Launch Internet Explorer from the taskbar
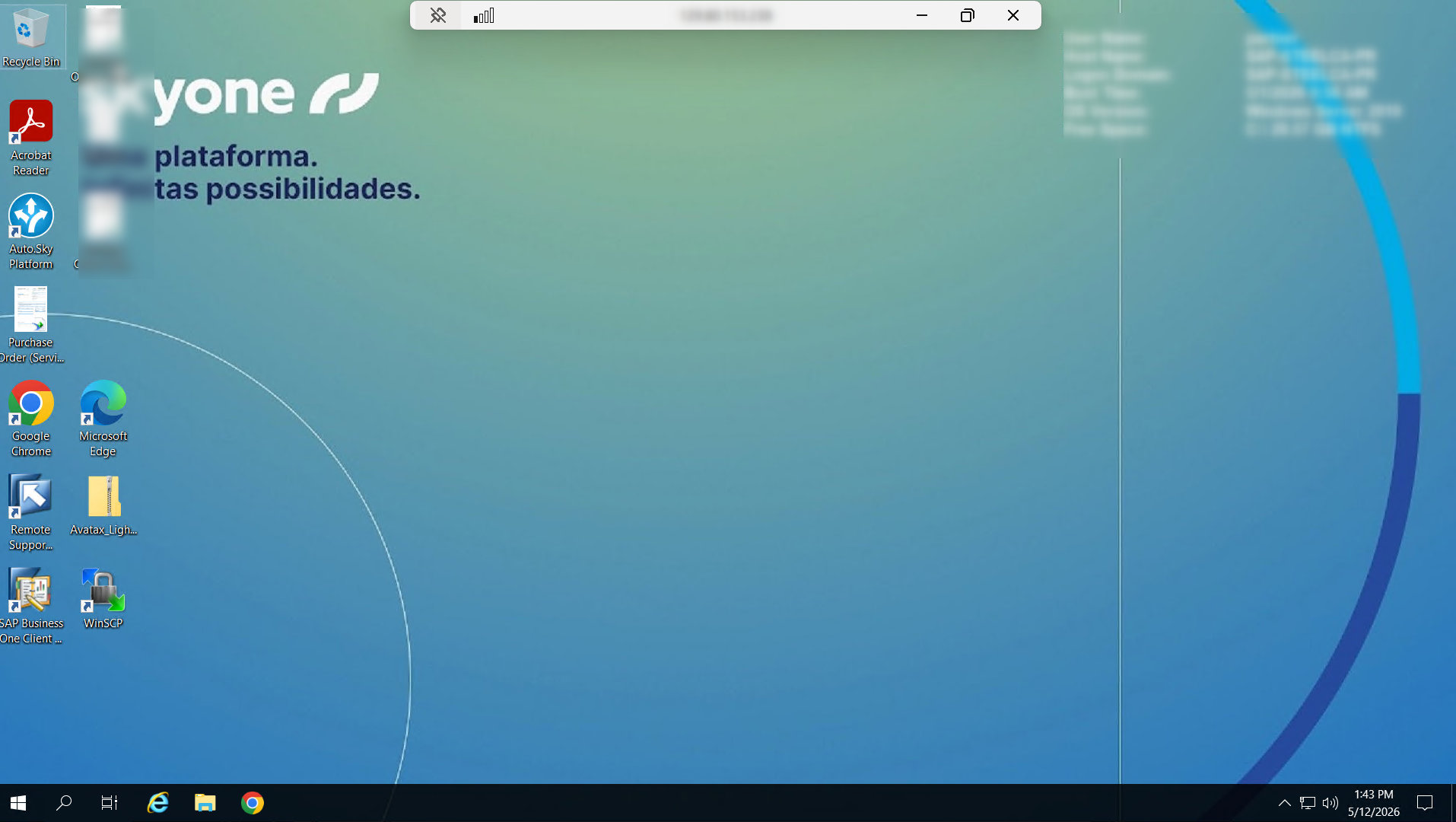 [157, 803]
